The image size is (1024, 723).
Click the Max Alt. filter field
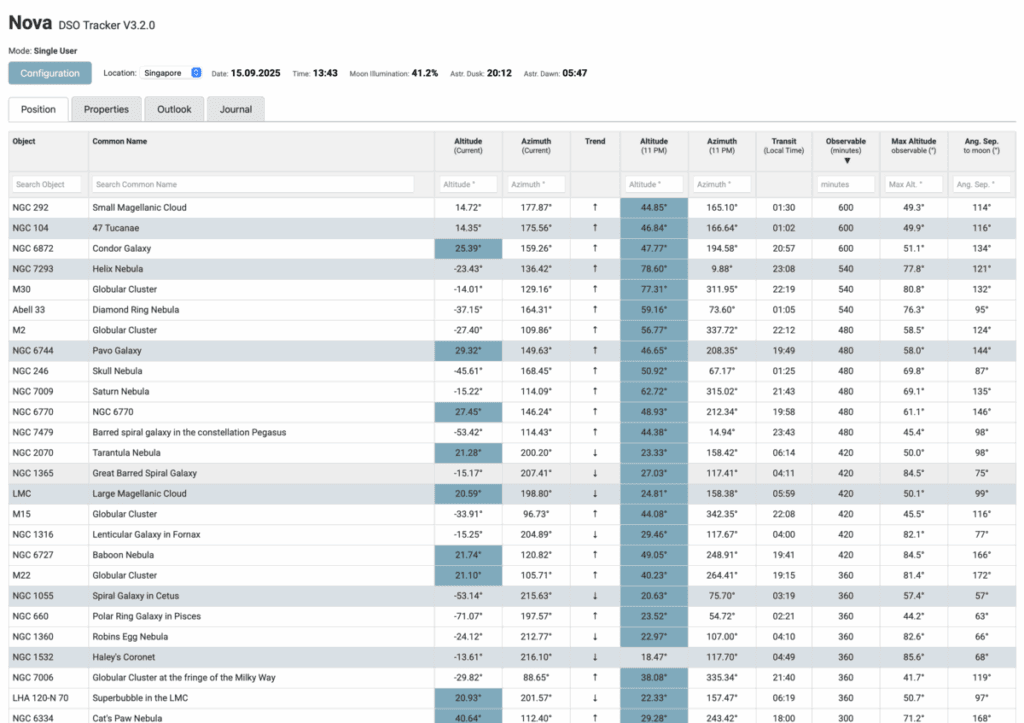point(914,184)
